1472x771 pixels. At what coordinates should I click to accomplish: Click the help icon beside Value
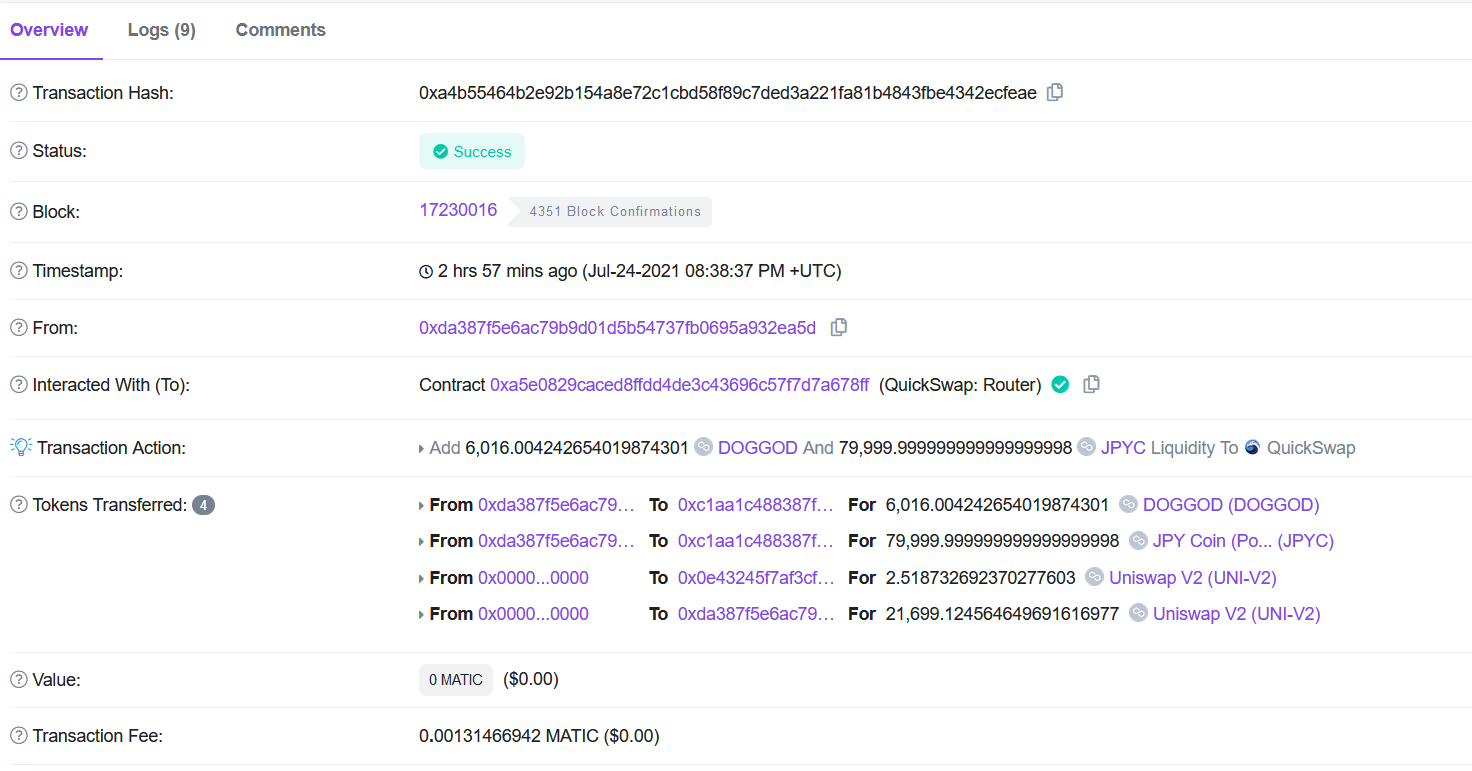click(18, 680)
